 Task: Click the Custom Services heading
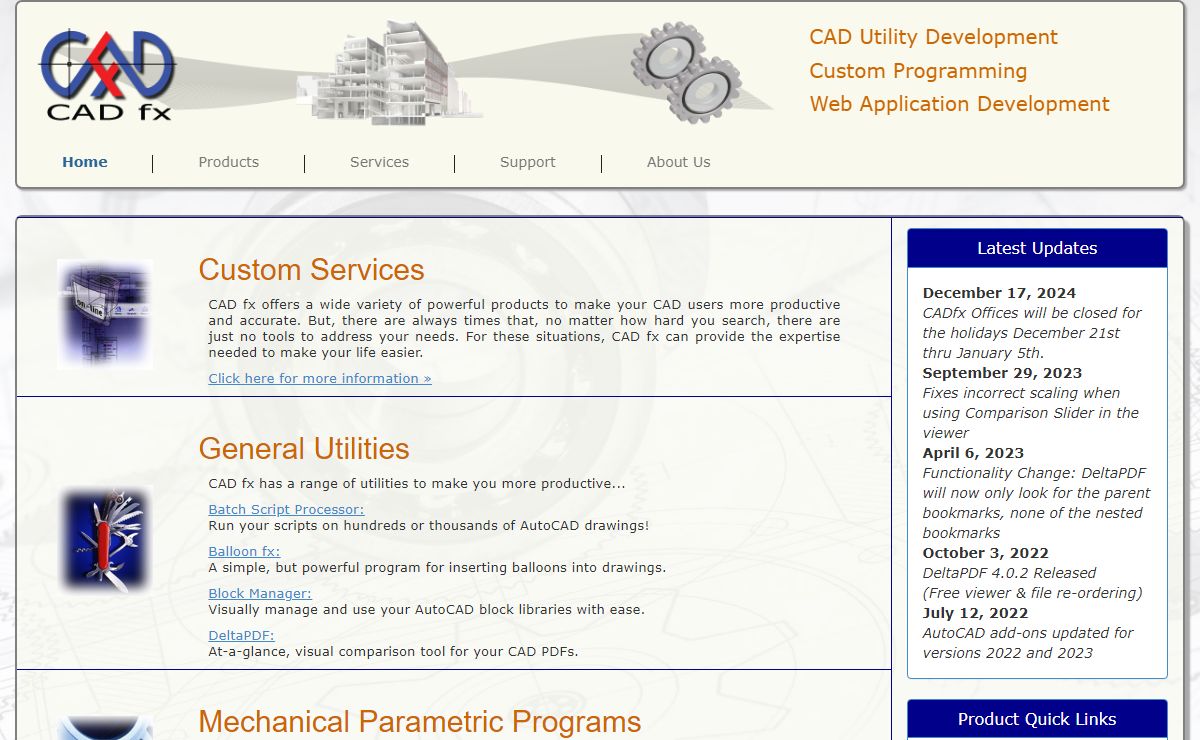pyautogui.click(x=311, y=270)
